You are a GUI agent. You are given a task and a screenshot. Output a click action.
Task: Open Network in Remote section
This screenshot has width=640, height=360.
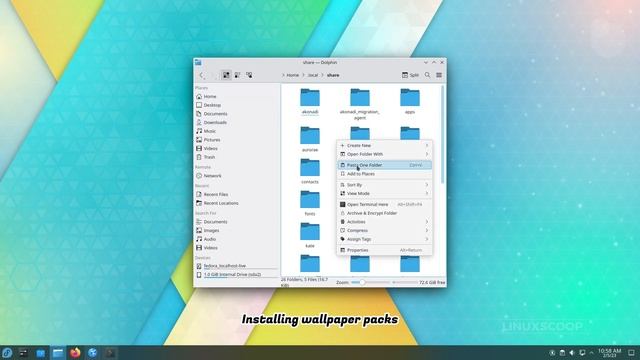237,176
